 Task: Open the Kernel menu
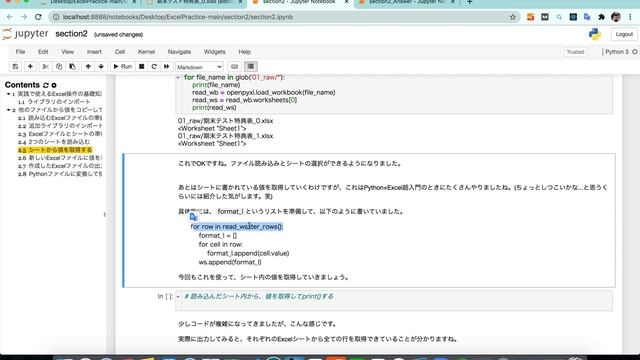coord(146,52)
